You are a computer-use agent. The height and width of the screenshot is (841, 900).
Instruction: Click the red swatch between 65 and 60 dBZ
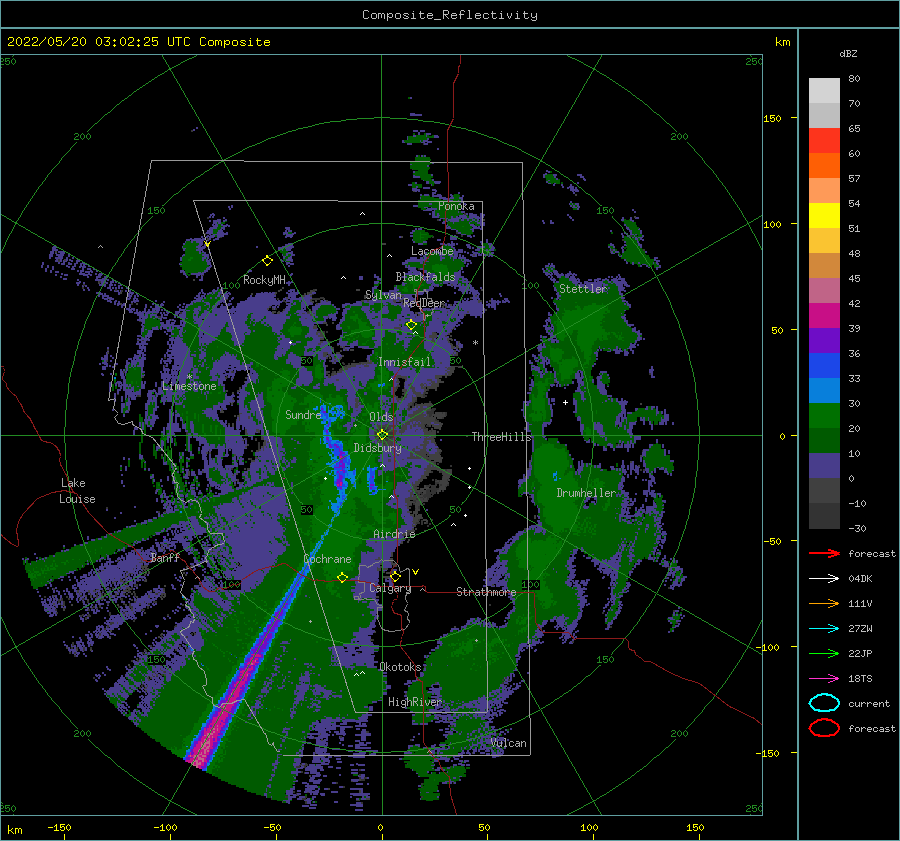tap(824, 141)
